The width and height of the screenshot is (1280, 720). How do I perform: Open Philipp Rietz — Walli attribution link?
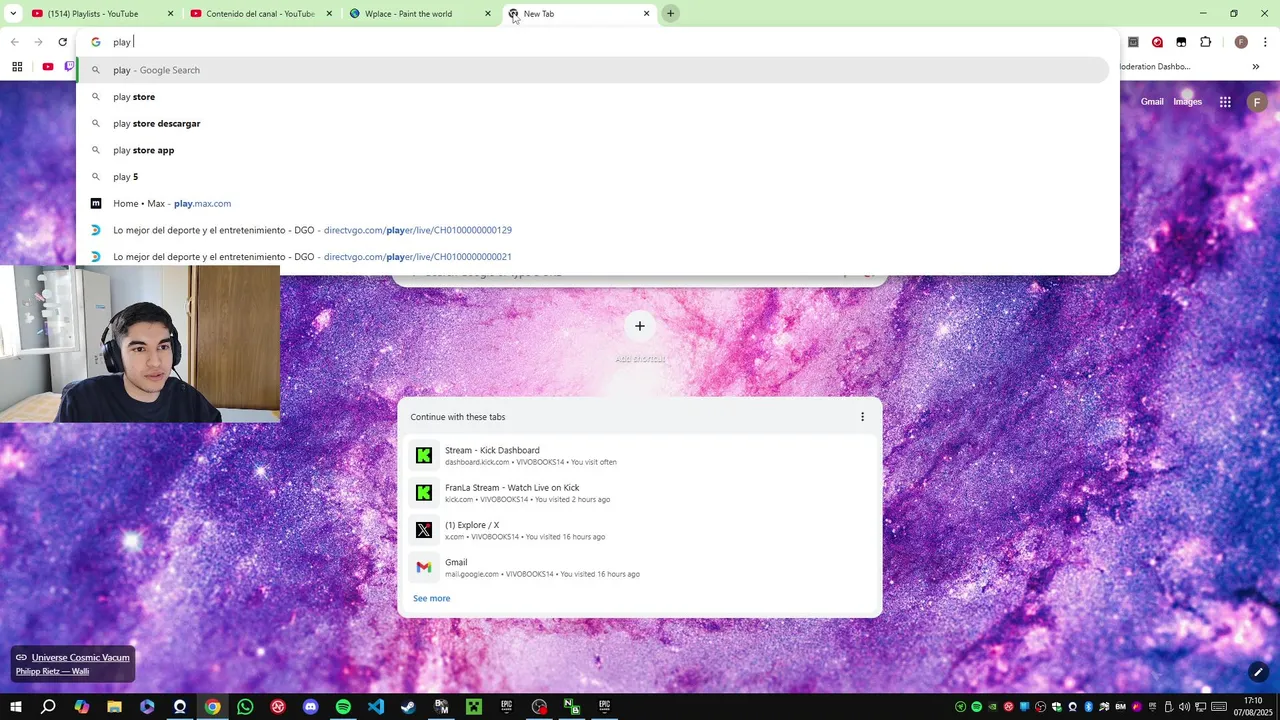tap(52, 671)
